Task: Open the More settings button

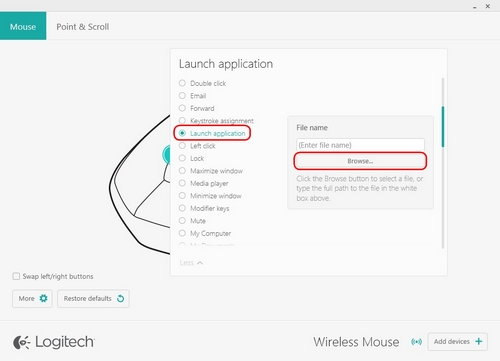Action: click(x=32, y=298)
